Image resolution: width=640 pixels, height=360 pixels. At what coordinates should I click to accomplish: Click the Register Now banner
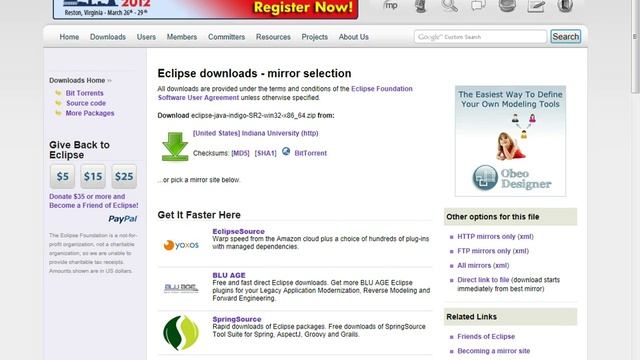pos(205,9)
